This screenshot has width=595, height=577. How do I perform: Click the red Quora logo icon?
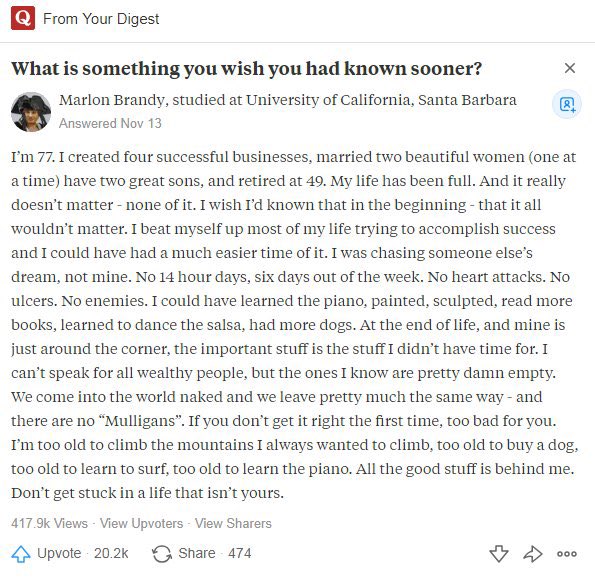click(23, 18)
